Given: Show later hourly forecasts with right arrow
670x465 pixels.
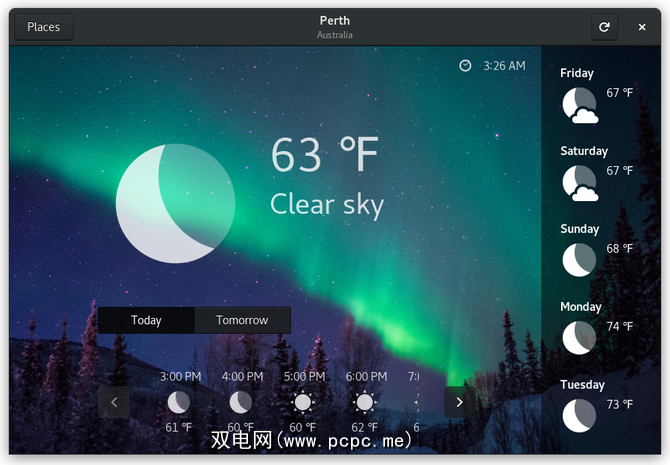Looking at the screenshot, I should click(x=459, y=402).
